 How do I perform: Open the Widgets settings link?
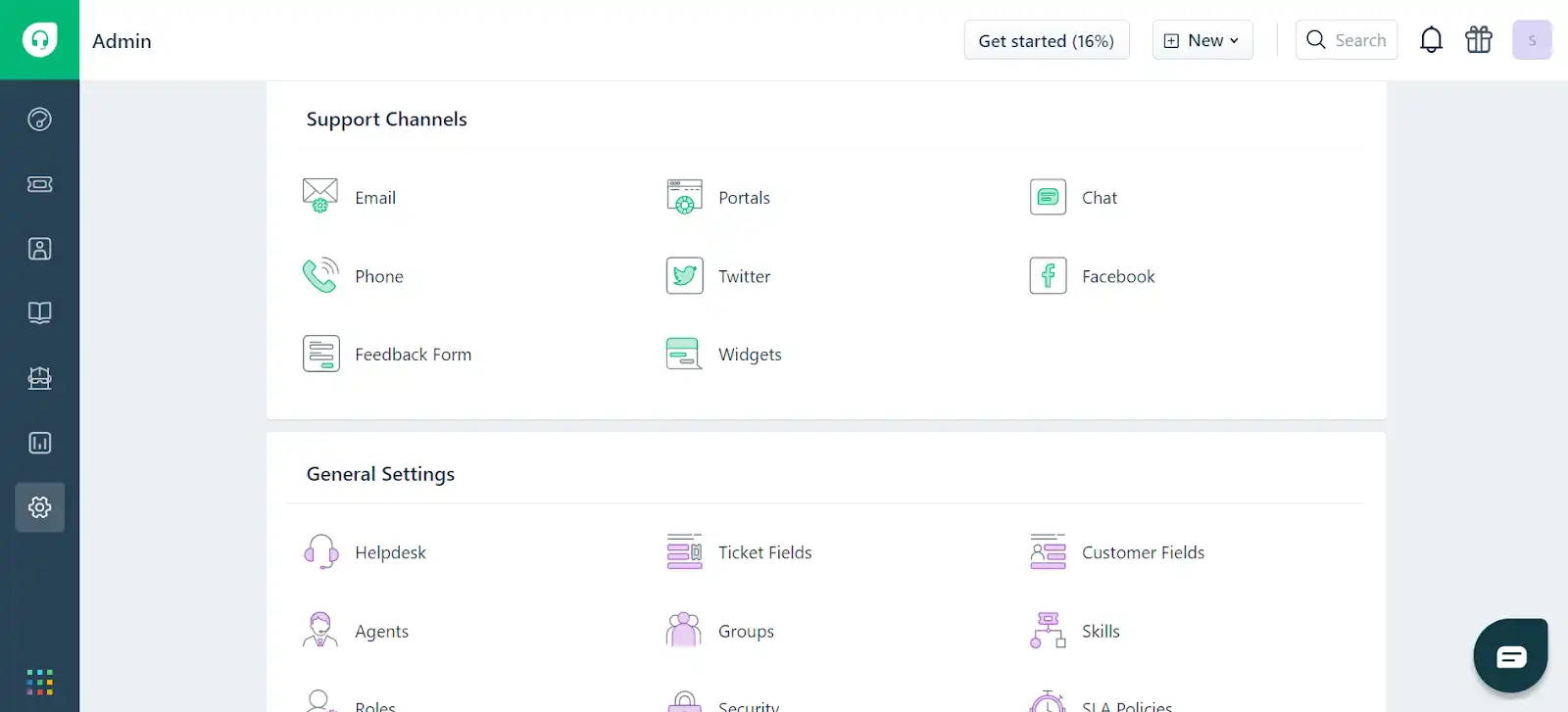click(750, 355)
